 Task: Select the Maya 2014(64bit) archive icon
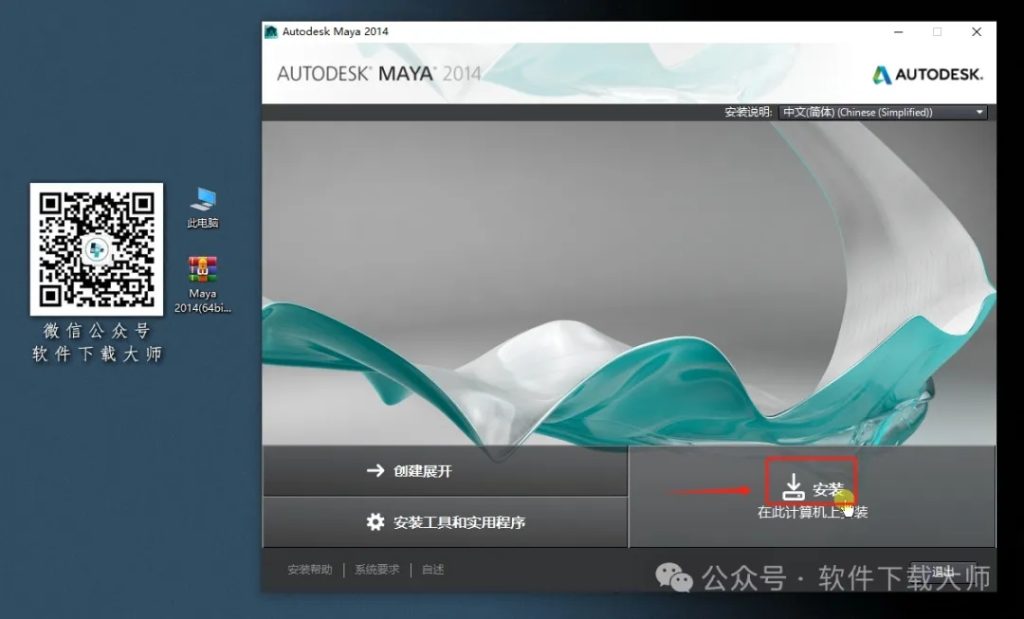point(202,285)
